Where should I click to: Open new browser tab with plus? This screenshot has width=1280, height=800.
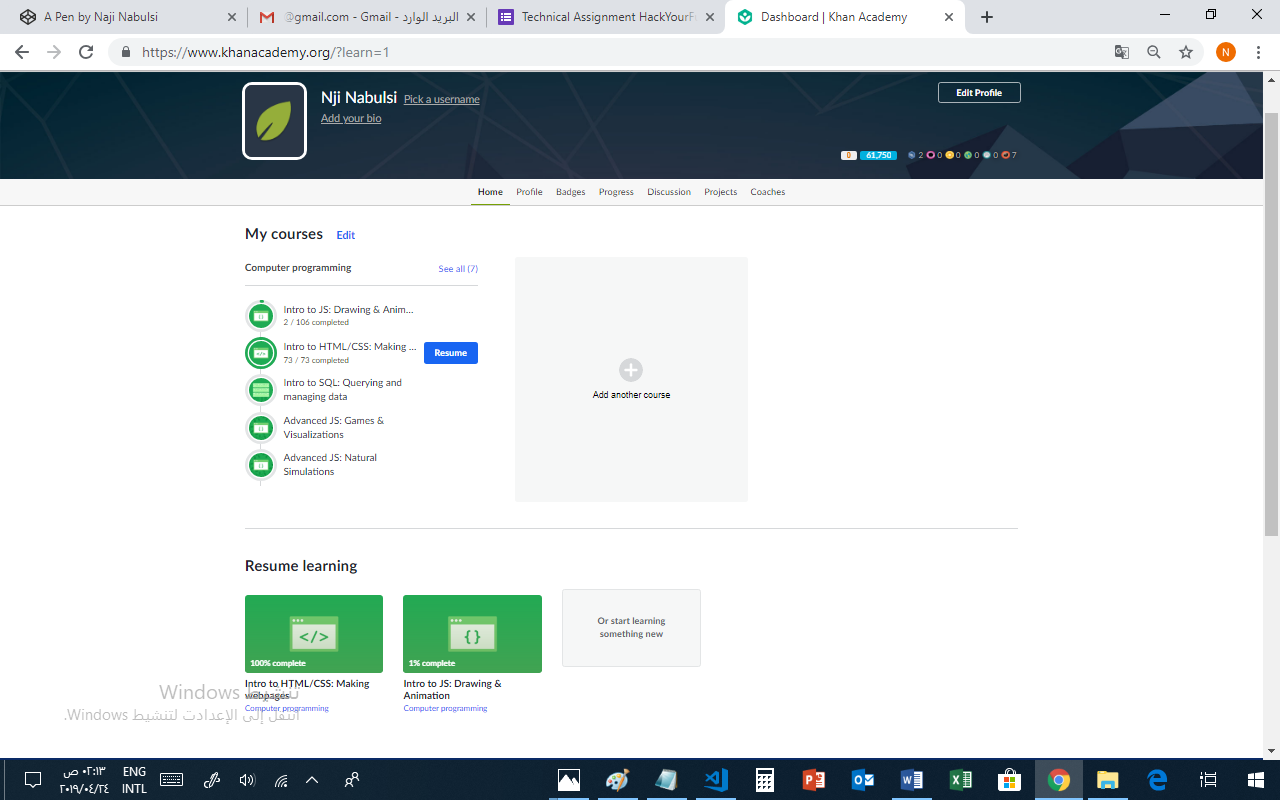pos(987,17)
